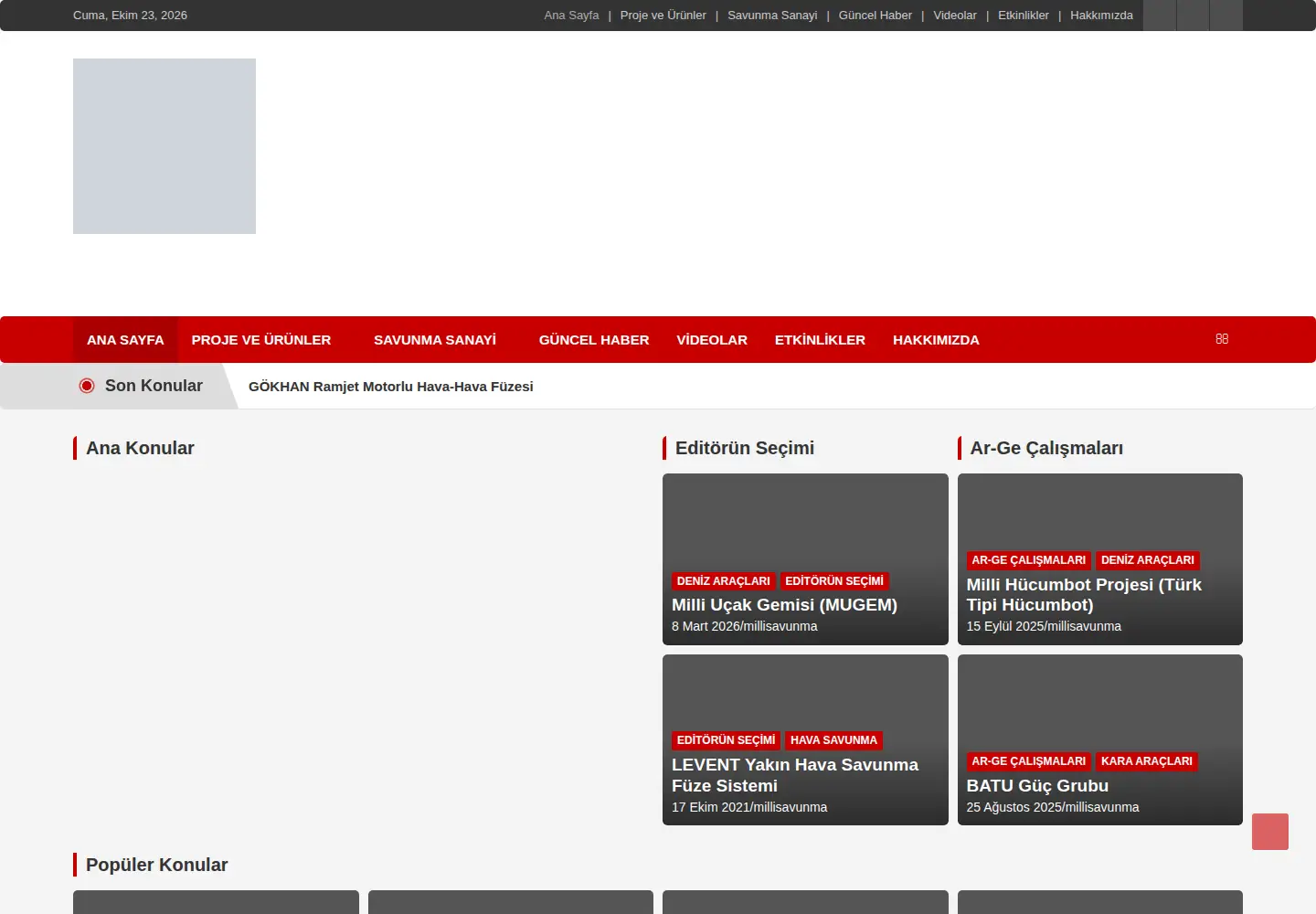Viewport: 1316px width, 914px height.
Task: Select PROJE VE ÜRÜNLER in the red menu
Action: click(x=261, y=340)
